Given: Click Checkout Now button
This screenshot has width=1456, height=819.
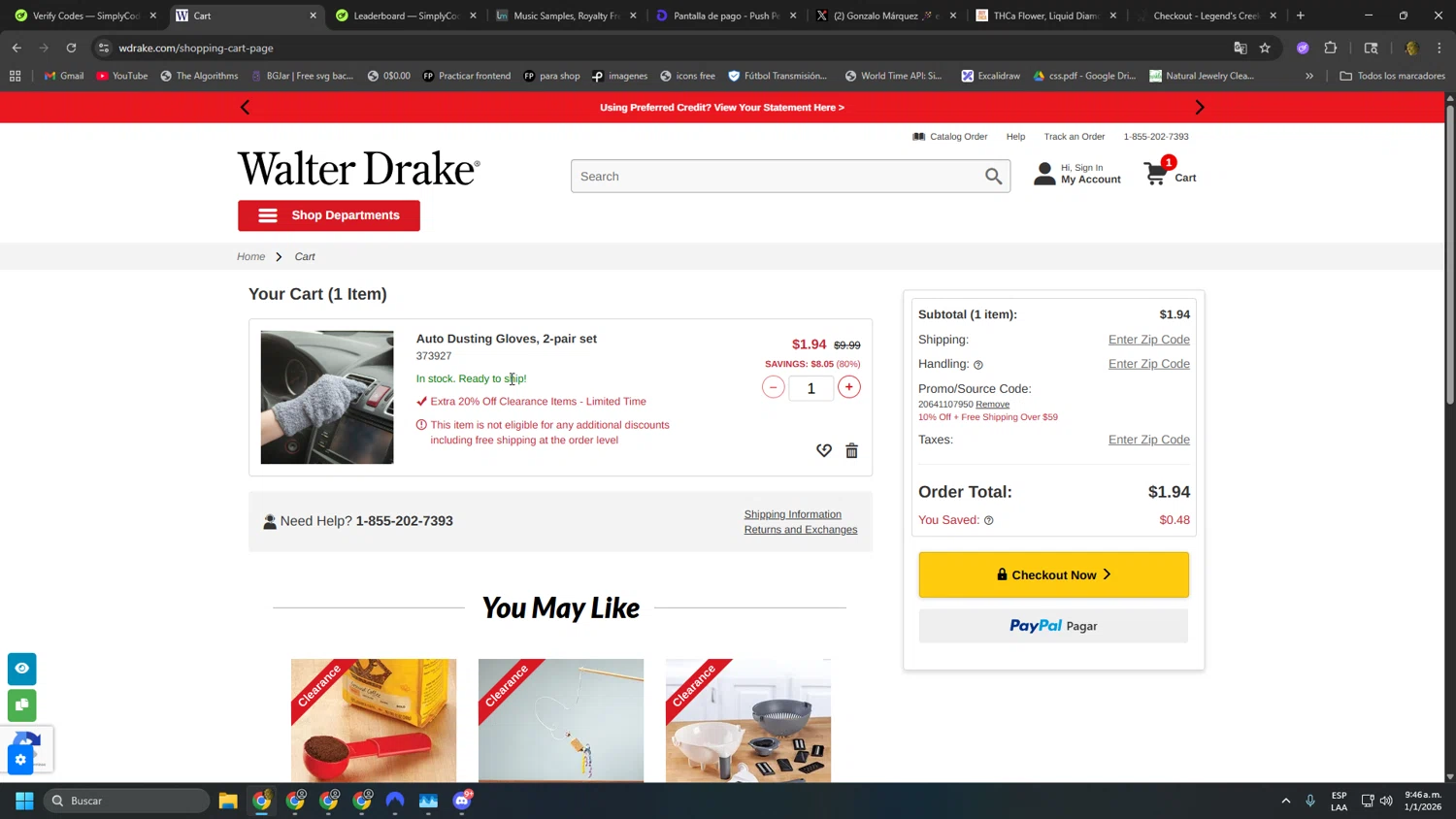Looking at the screenshot, I should pos(1053,574).
